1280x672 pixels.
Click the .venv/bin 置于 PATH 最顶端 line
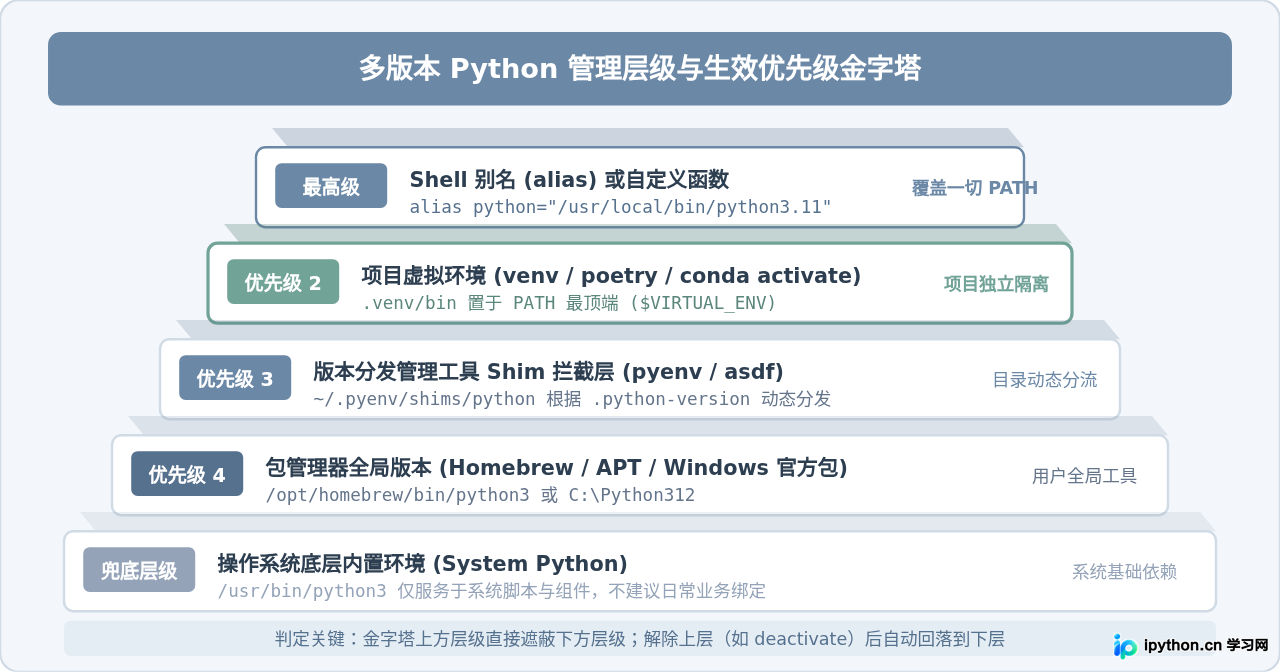[569, 303]
